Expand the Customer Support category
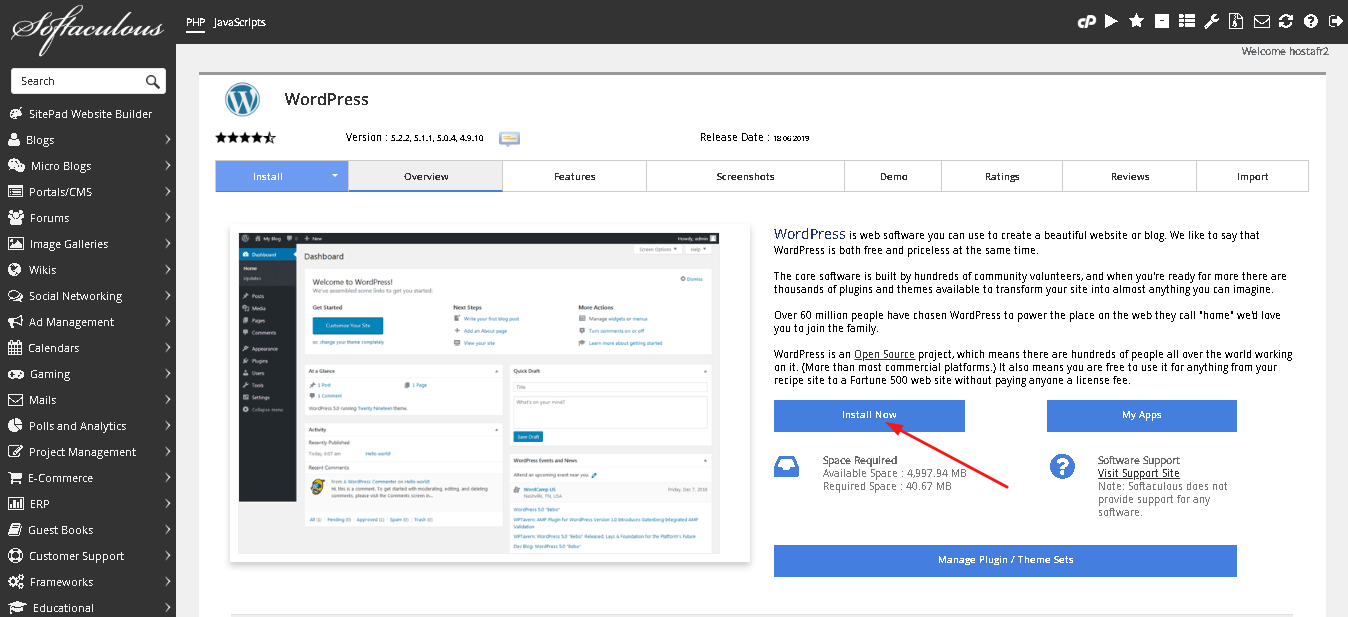The image size is (1348, 617). tap(167, 556)
